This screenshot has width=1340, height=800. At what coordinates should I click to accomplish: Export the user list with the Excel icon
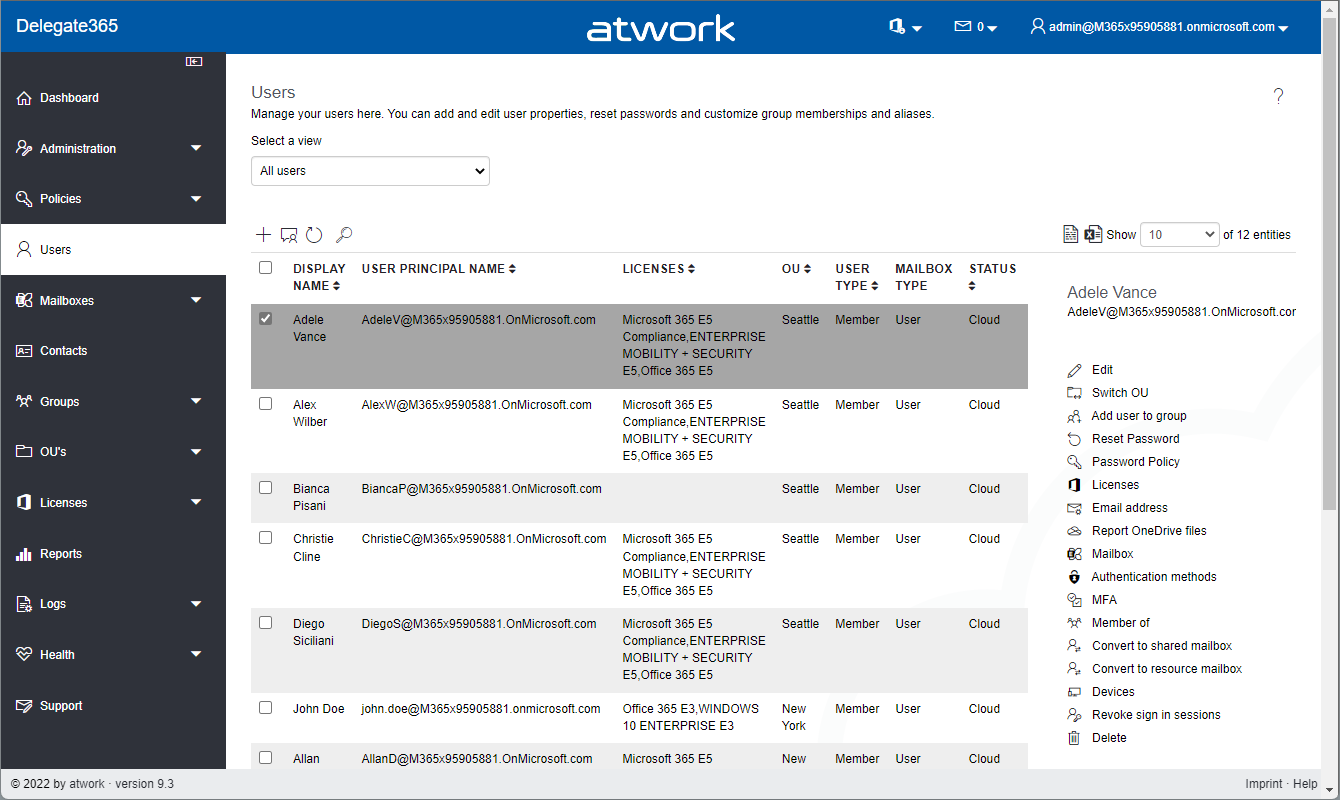1093,234
